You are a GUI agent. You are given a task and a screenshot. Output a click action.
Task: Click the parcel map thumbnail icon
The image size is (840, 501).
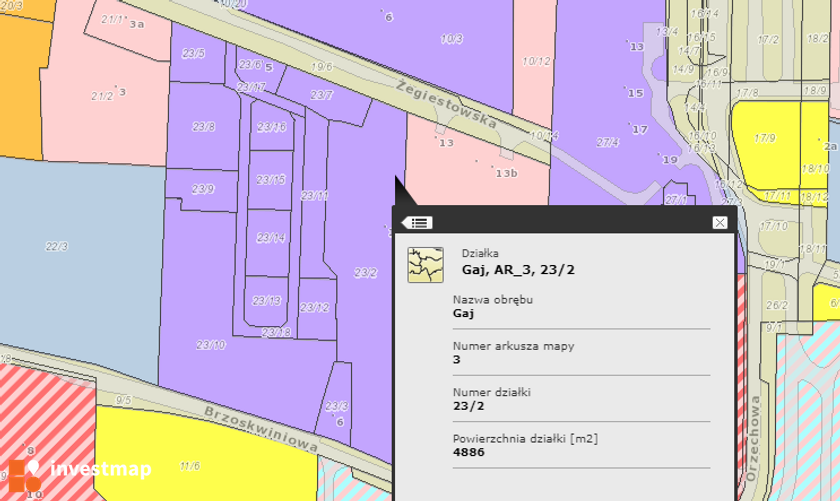click(x=425, y=265)
